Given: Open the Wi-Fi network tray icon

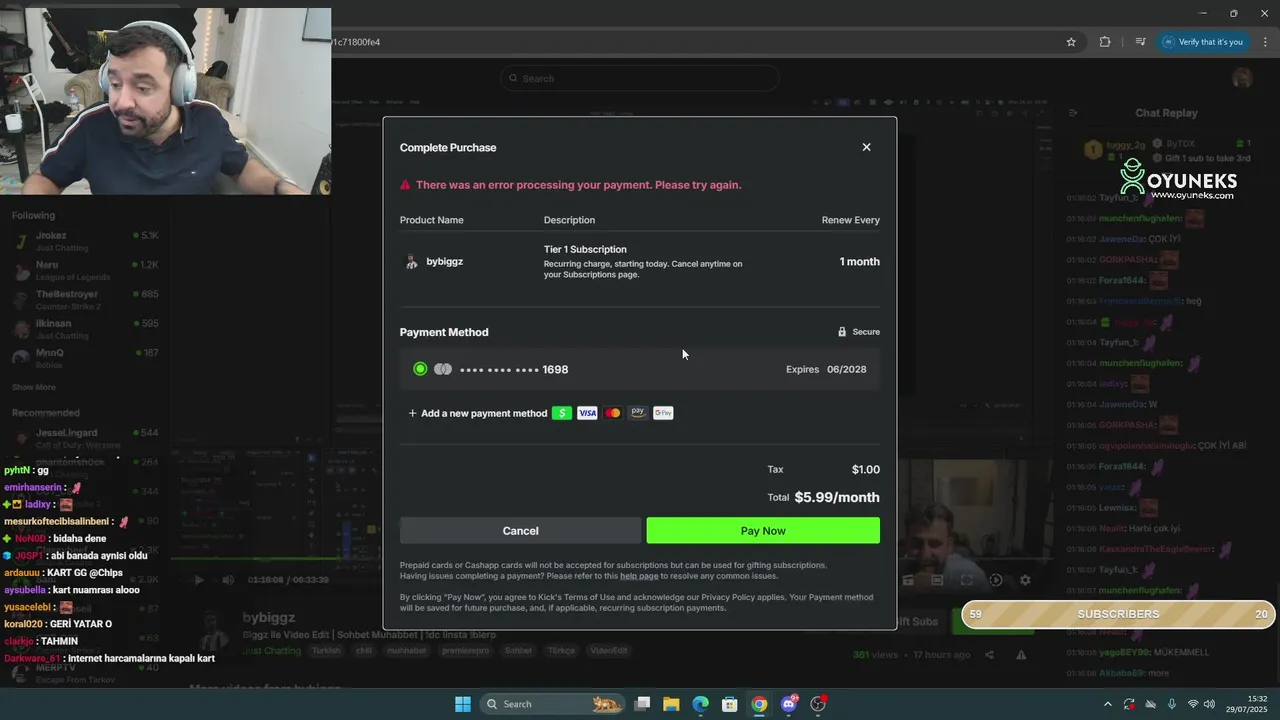Looking at the screenshot, I should pyautogui.click(x=1192, y=704).
